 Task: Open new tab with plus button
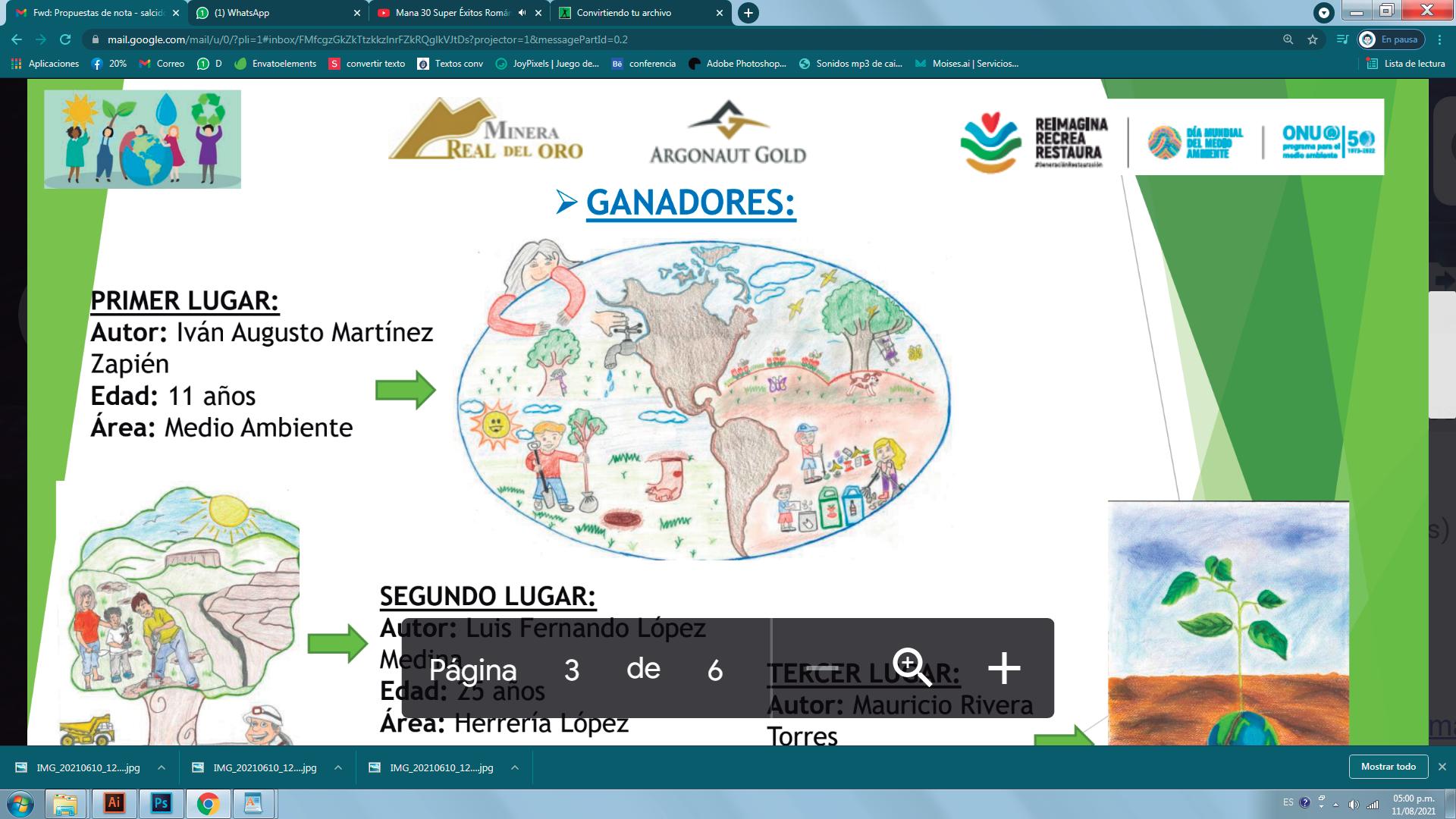(748, 13)
